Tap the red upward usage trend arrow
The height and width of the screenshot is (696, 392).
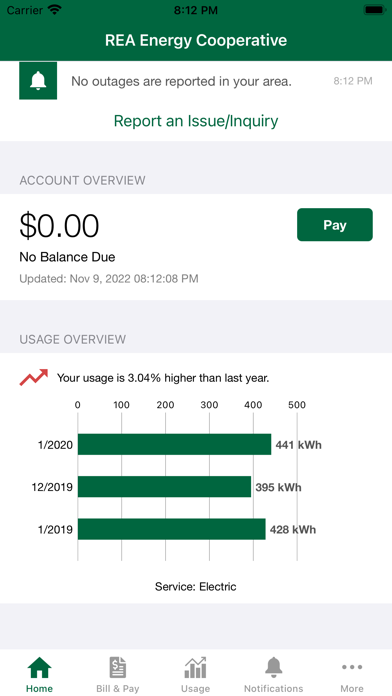34,377
